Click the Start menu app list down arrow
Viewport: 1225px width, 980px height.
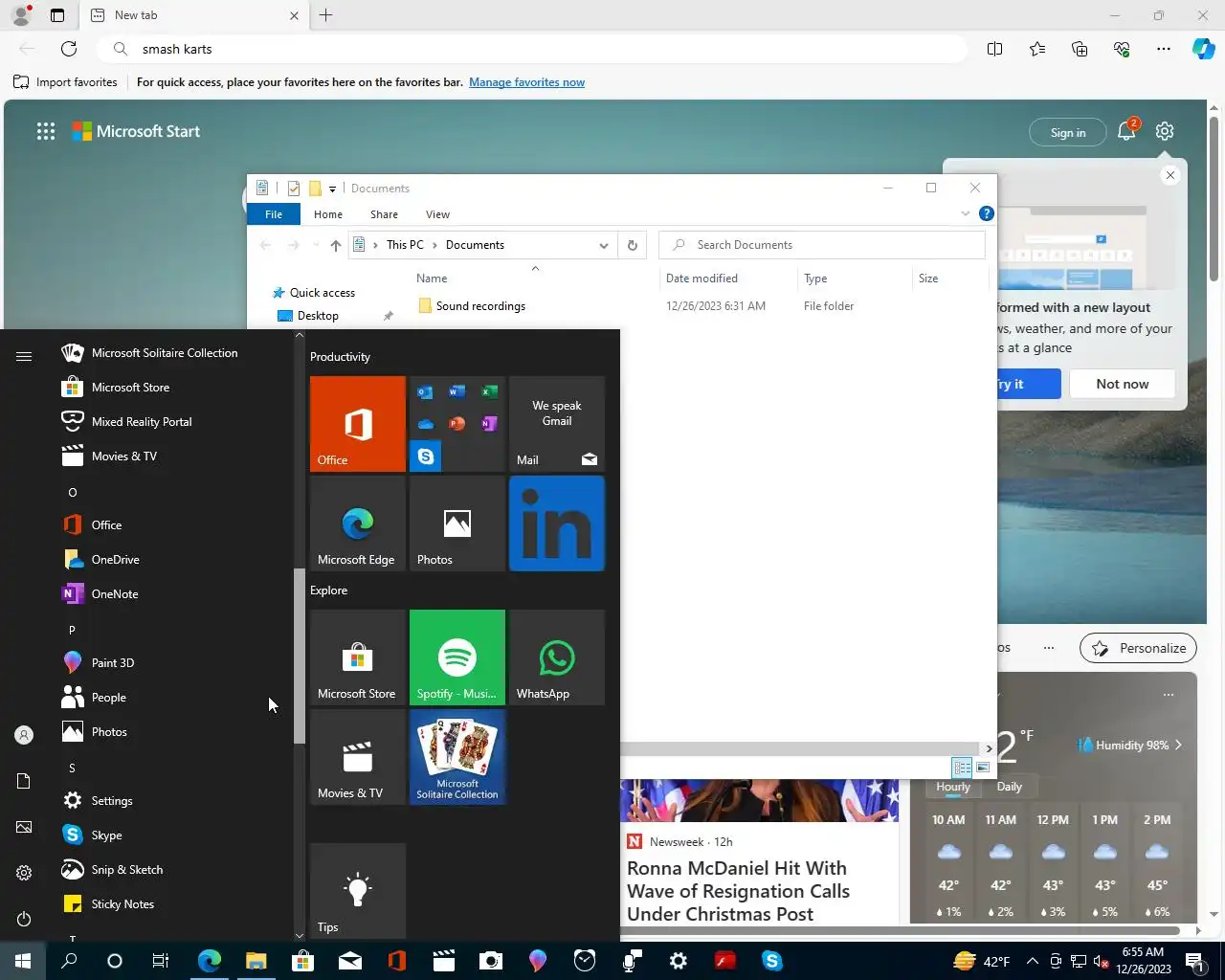click(300, 935)
